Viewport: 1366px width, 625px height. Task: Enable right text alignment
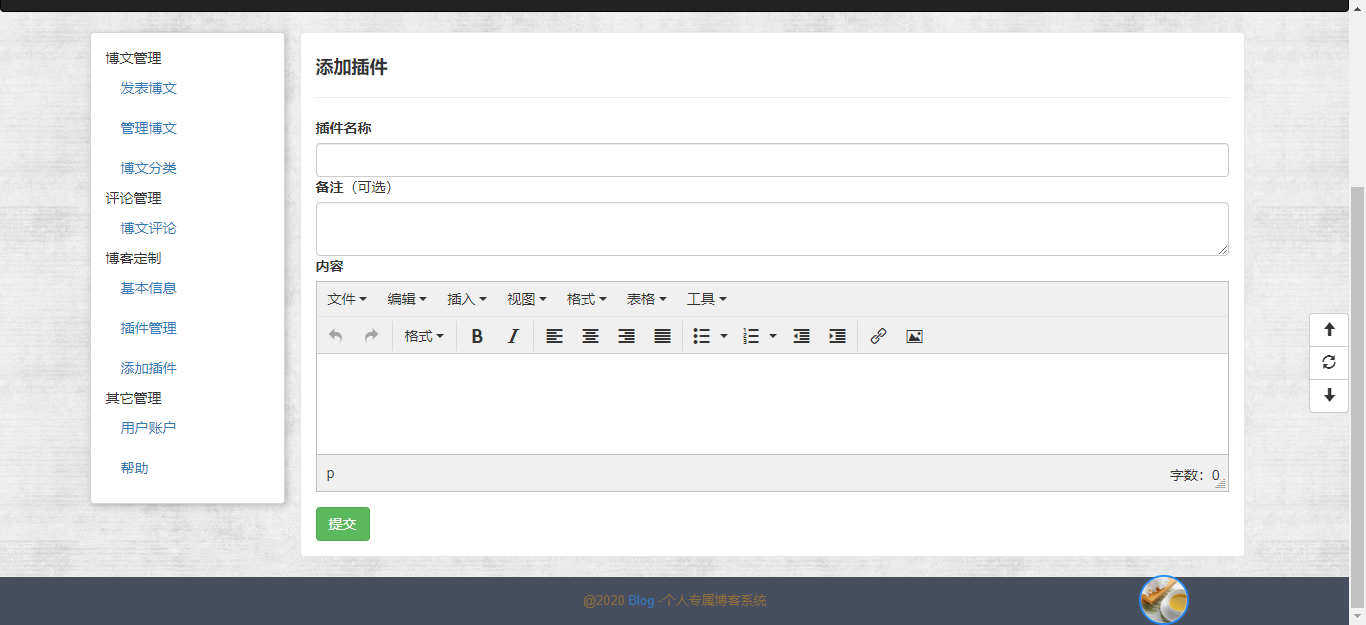[x=627, y=336]
